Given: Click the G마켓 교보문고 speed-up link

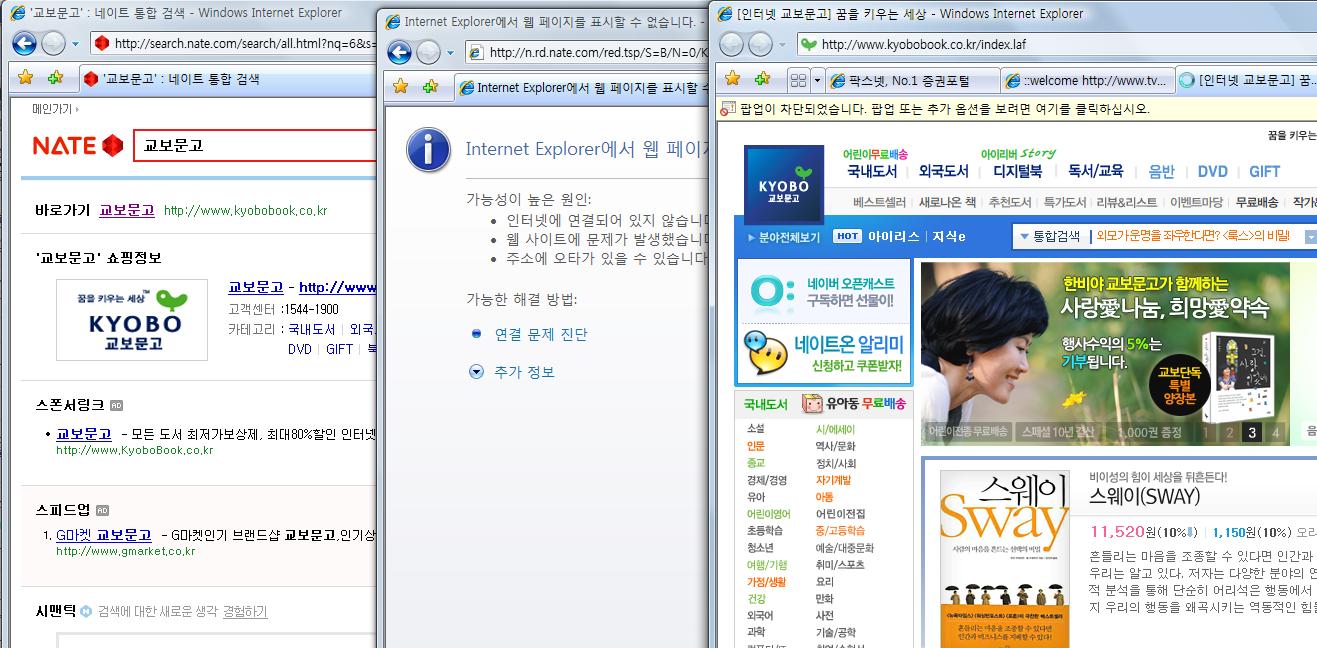Looking at the screenshot, I should (104, 535).
